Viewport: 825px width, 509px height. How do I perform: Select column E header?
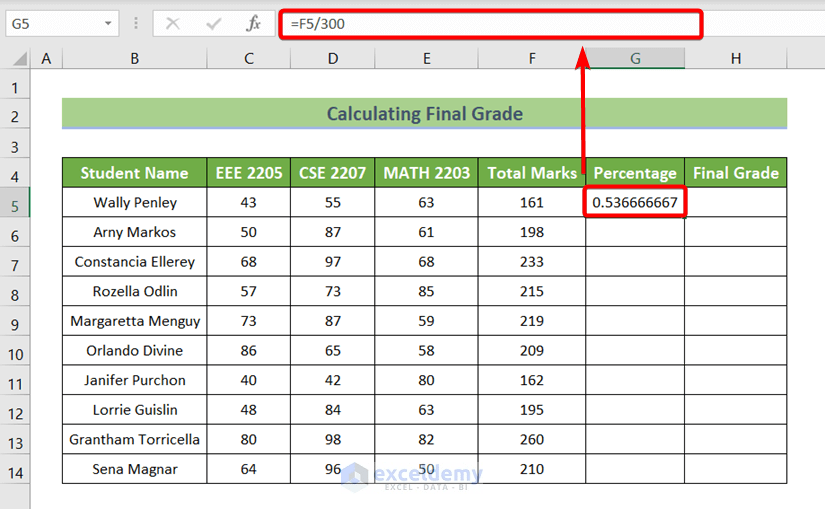(x=427, y=58)
